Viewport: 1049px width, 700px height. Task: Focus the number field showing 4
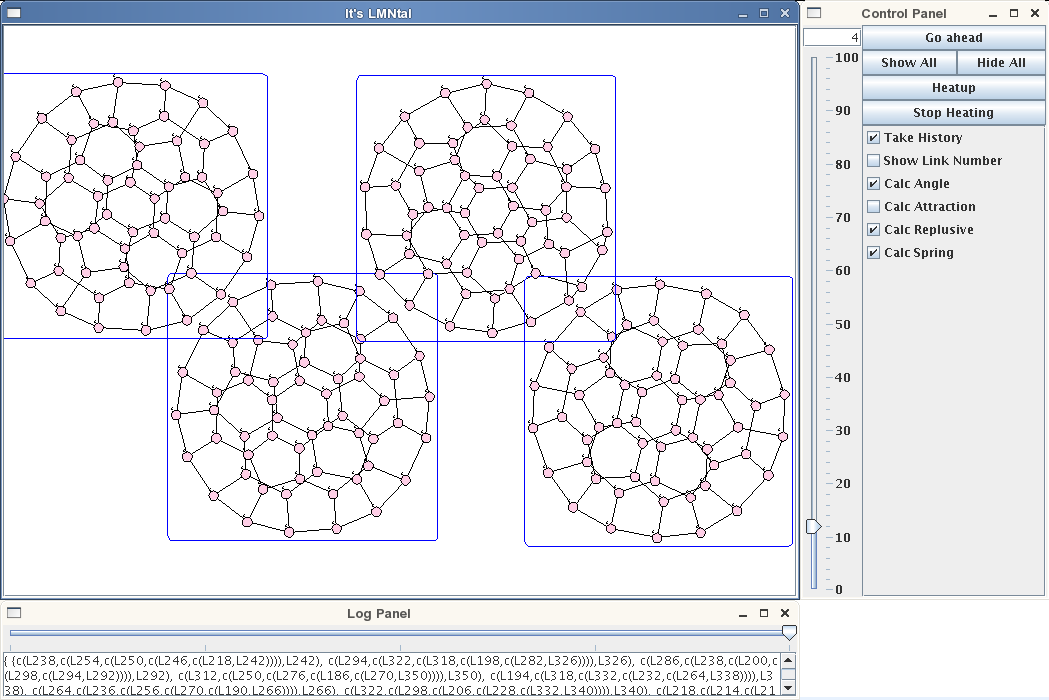coord(831,38)
